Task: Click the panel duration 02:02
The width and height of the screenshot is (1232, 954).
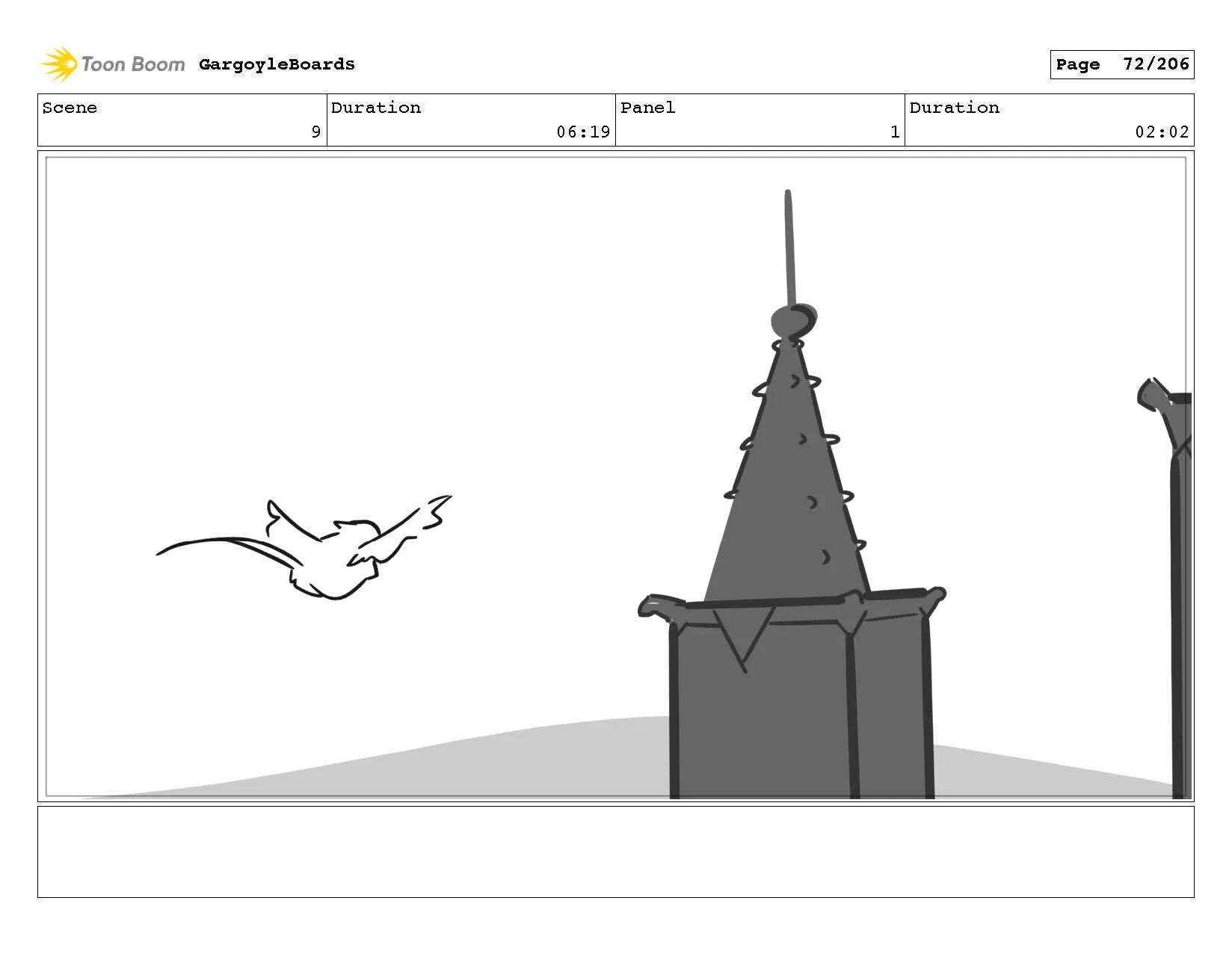Action: click(x=1162, y=132)
